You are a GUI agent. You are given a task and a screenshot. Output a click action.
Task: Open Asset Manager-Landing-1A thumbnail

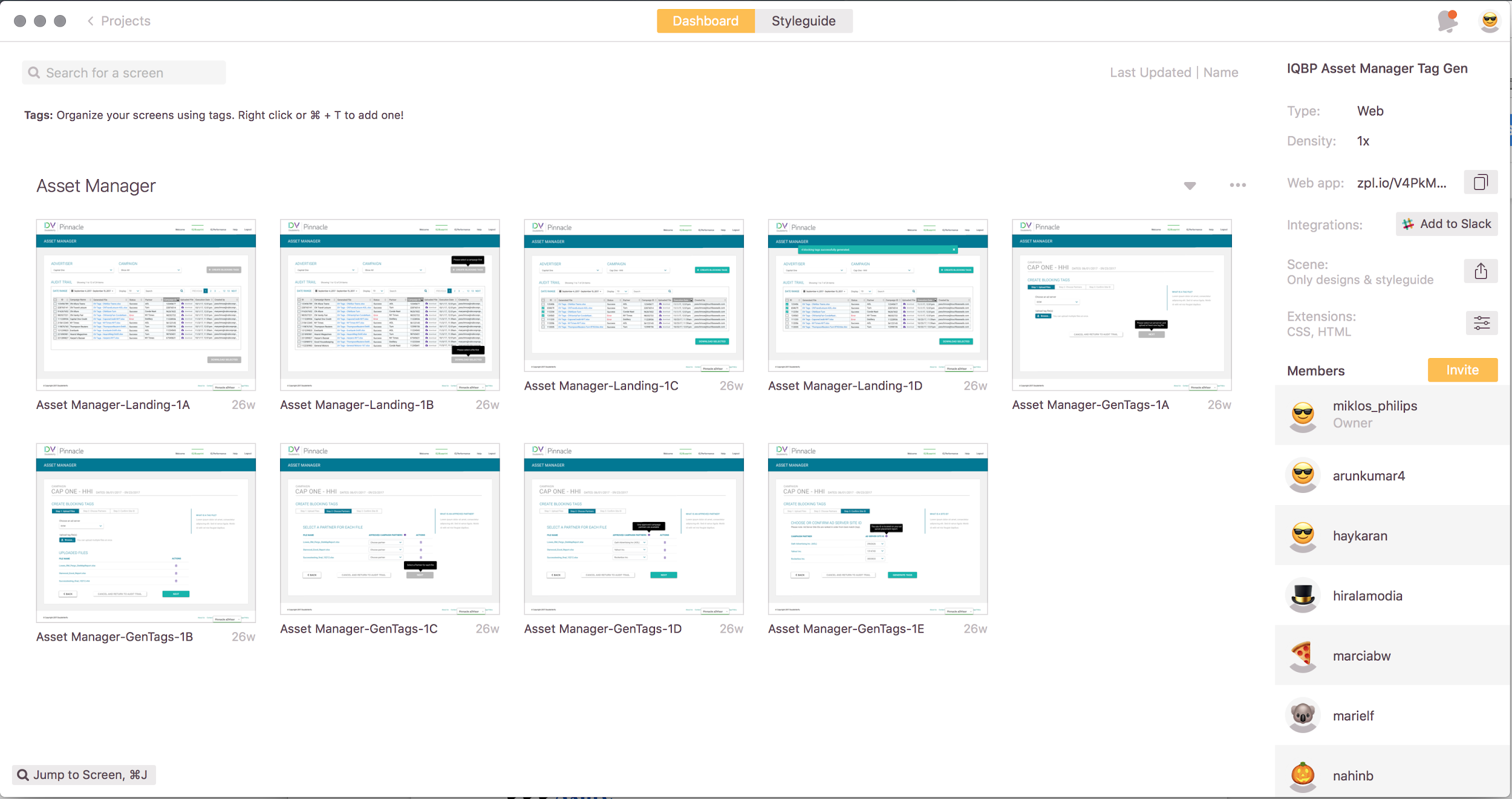(x=146, y=305)
